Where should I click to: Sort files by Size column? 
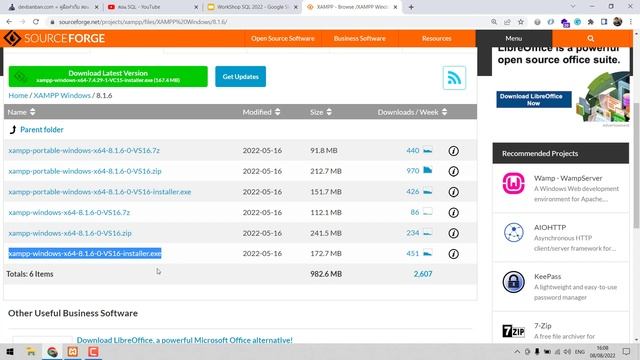point(321,112)
